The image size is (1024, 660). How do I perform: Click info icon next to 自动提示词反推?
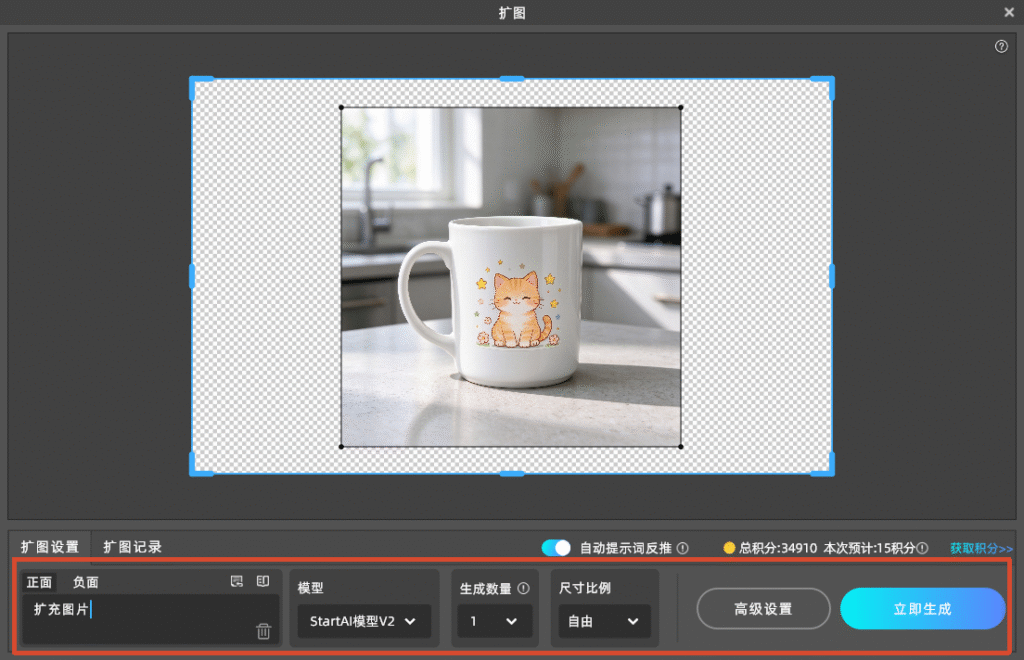683,548
